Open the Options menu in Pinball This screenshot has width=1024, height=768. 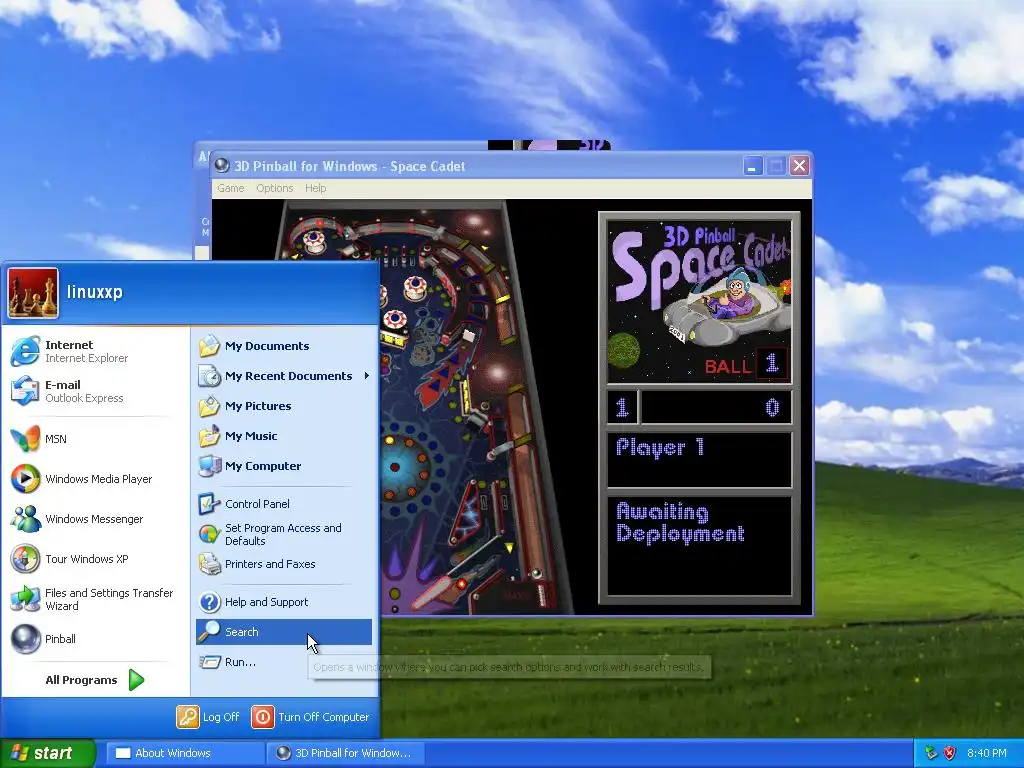tap(274, 188)
